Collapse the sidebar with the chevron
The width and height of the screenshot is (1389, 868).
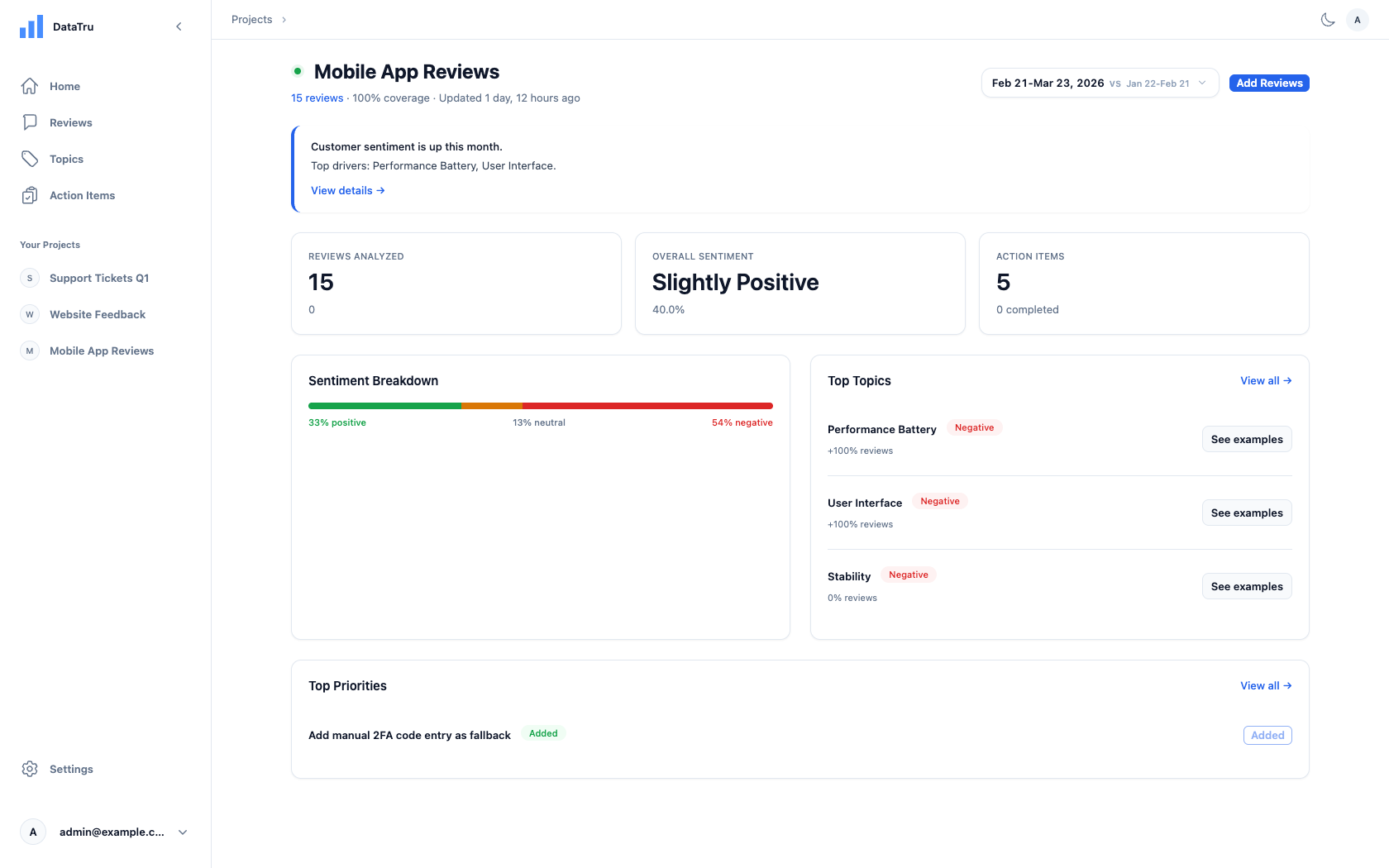179,26
